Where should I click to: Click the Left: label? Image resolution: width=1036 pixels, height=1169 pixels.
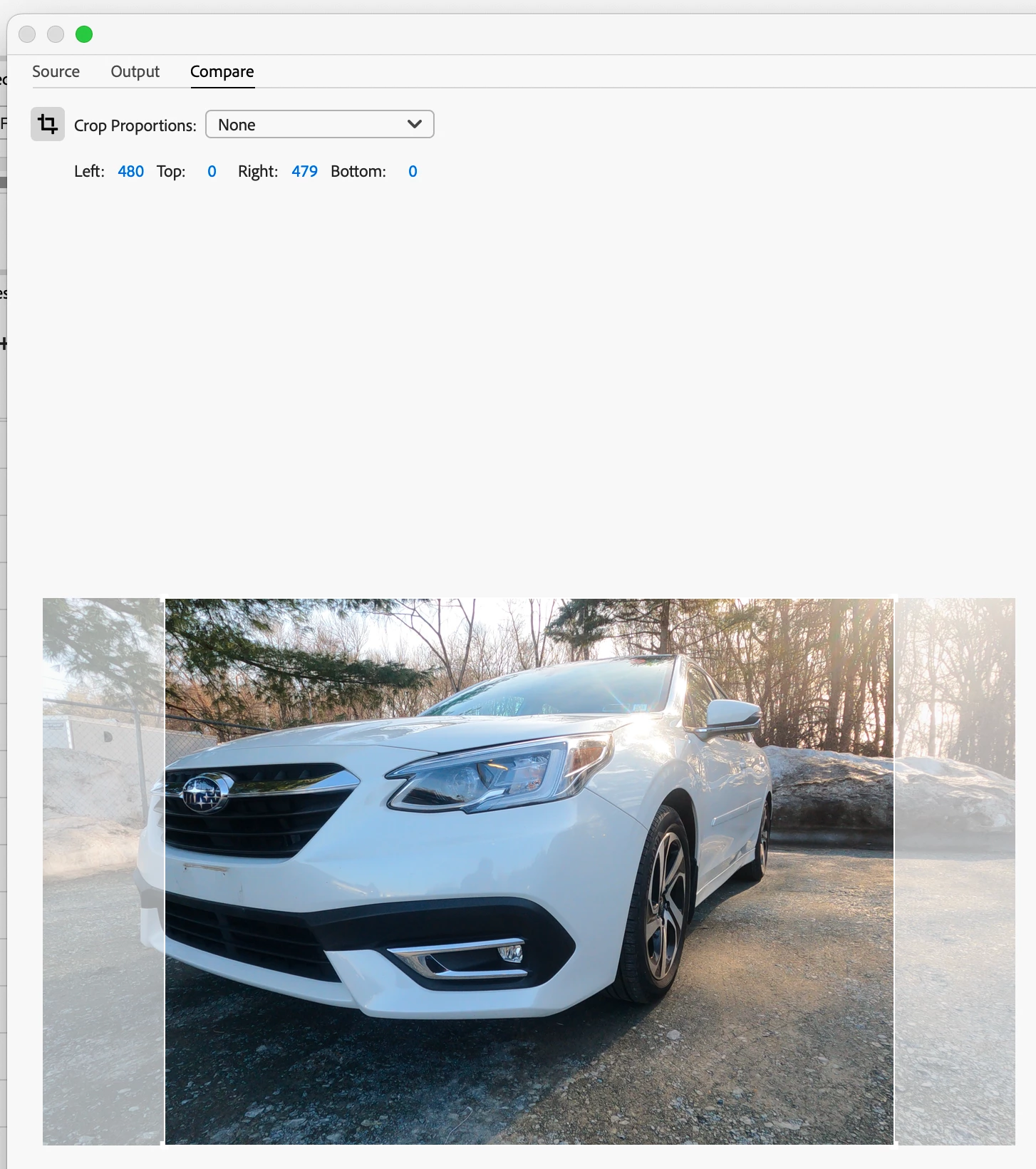click(89, 171)
